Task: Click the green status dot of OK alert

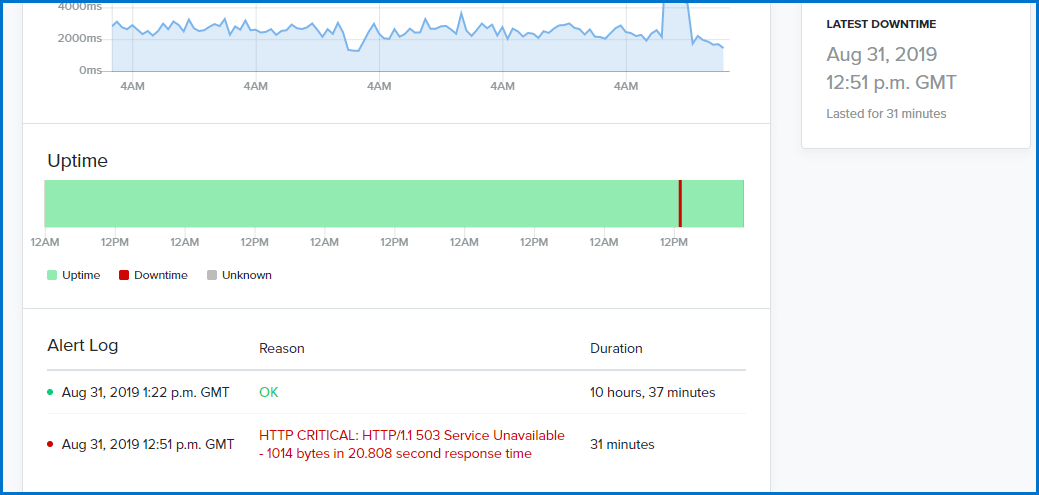Action: click(x=50, y=392)
